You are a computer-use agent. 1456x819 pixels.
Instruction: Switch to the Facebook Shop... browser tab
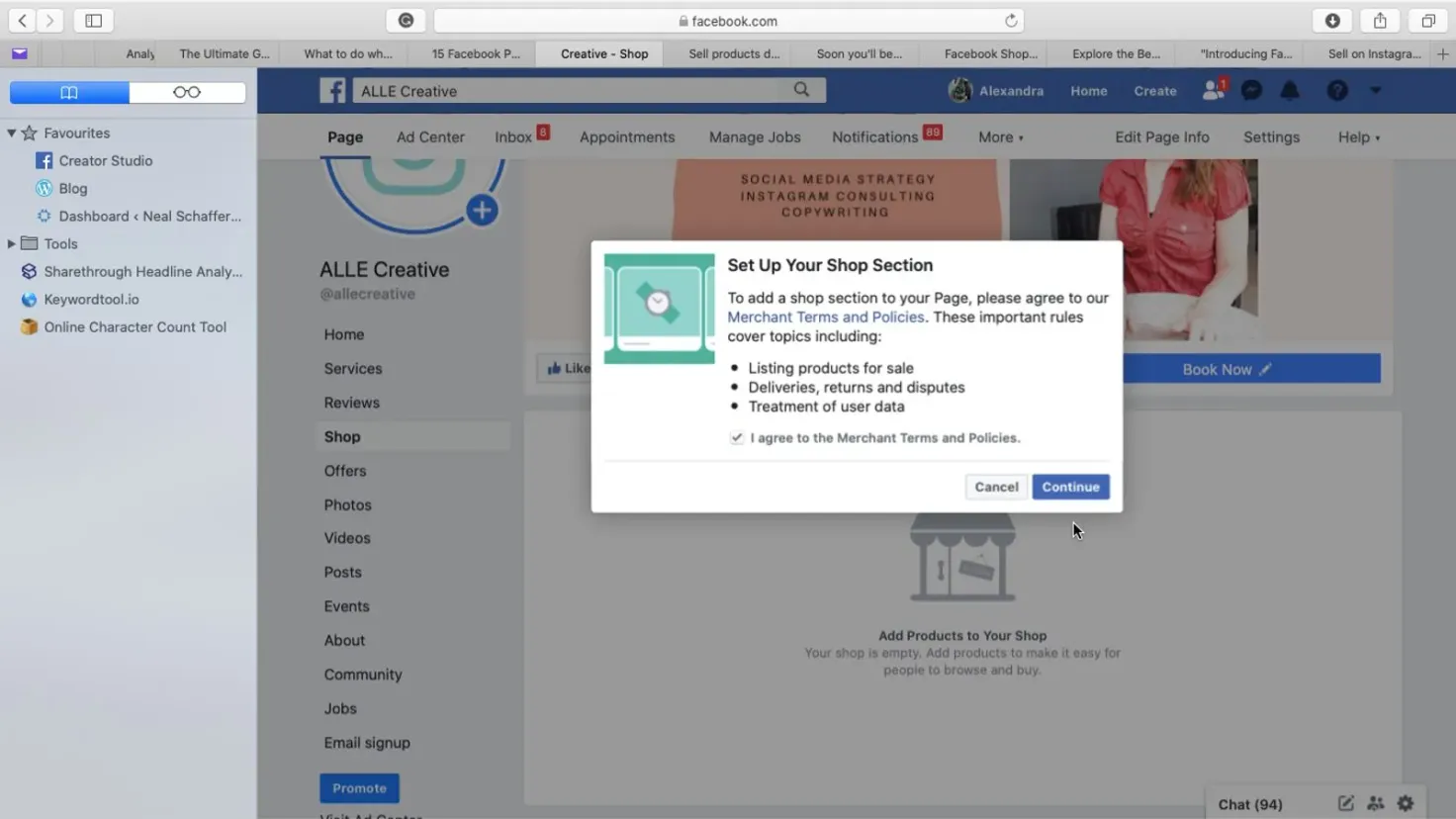[990, 54]
